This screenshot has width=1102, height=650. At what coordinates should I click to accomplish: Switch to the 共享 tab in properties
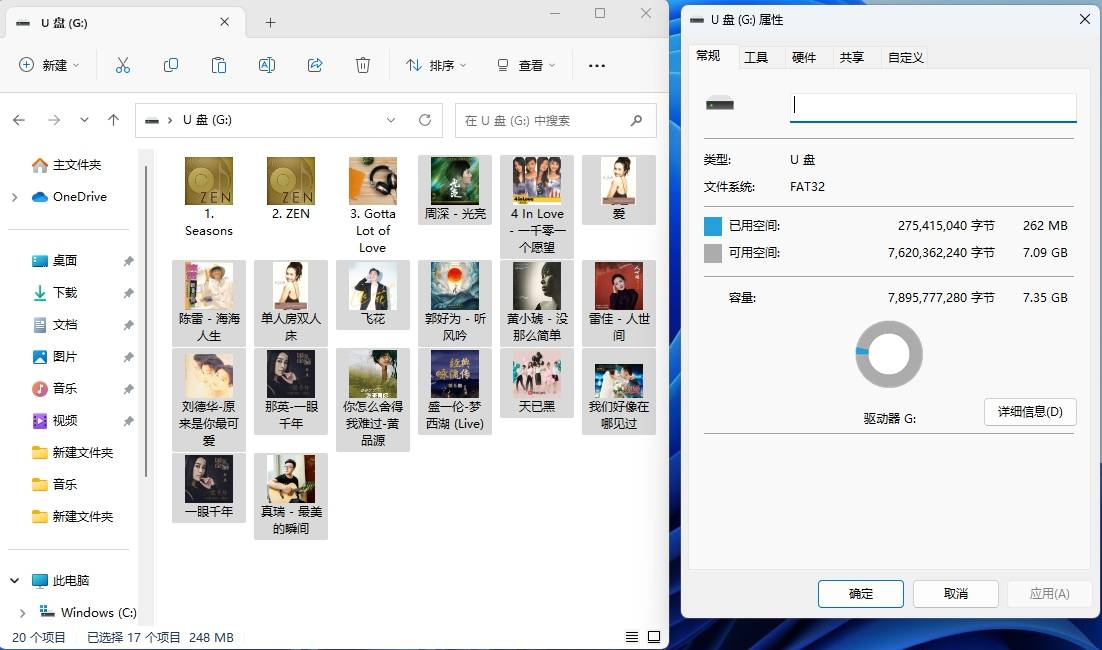[x=852, y=57]
